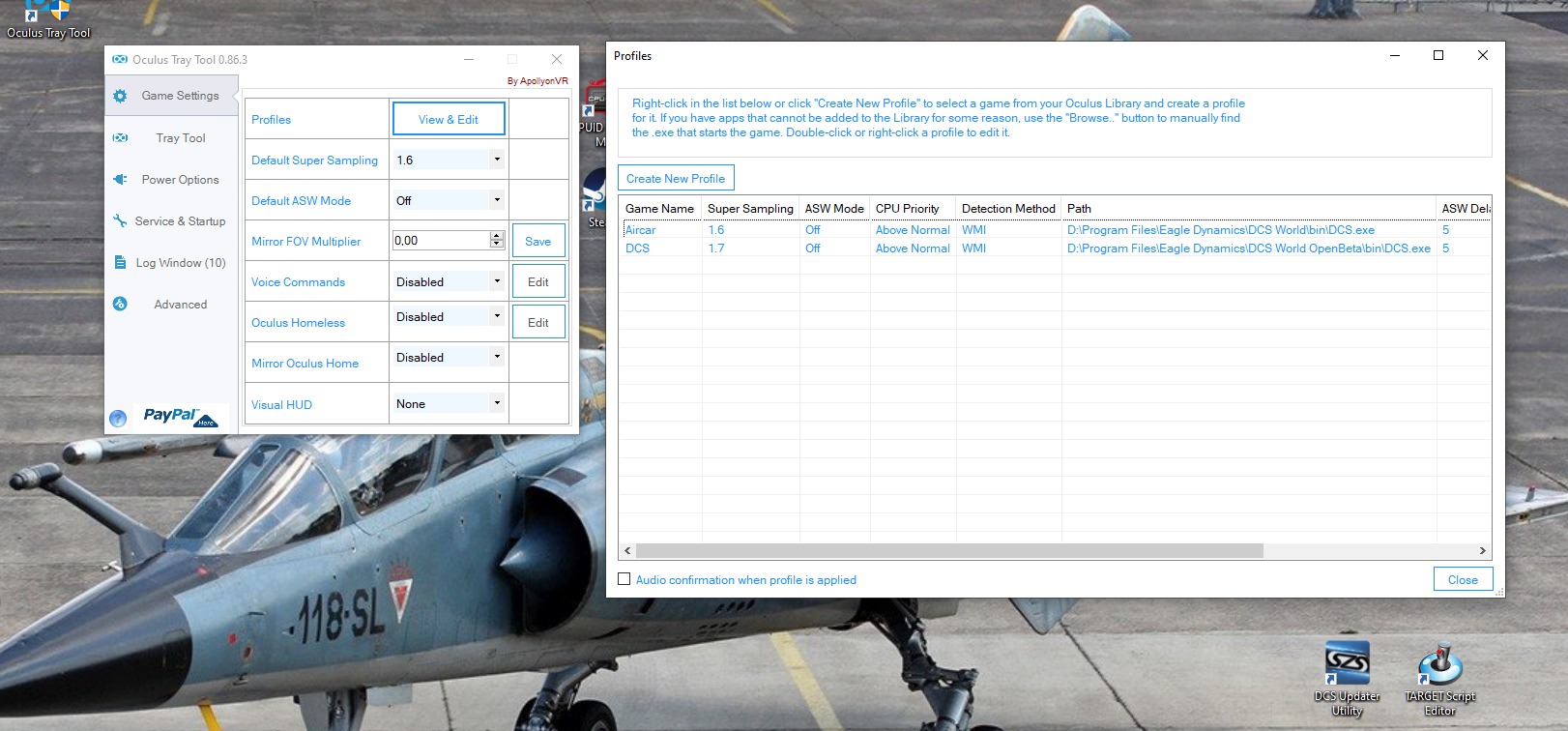Screen dimensions: 1568x731
Task: Select the TARGET Script Editor desktop icon
Action: tap(1439, 680)
